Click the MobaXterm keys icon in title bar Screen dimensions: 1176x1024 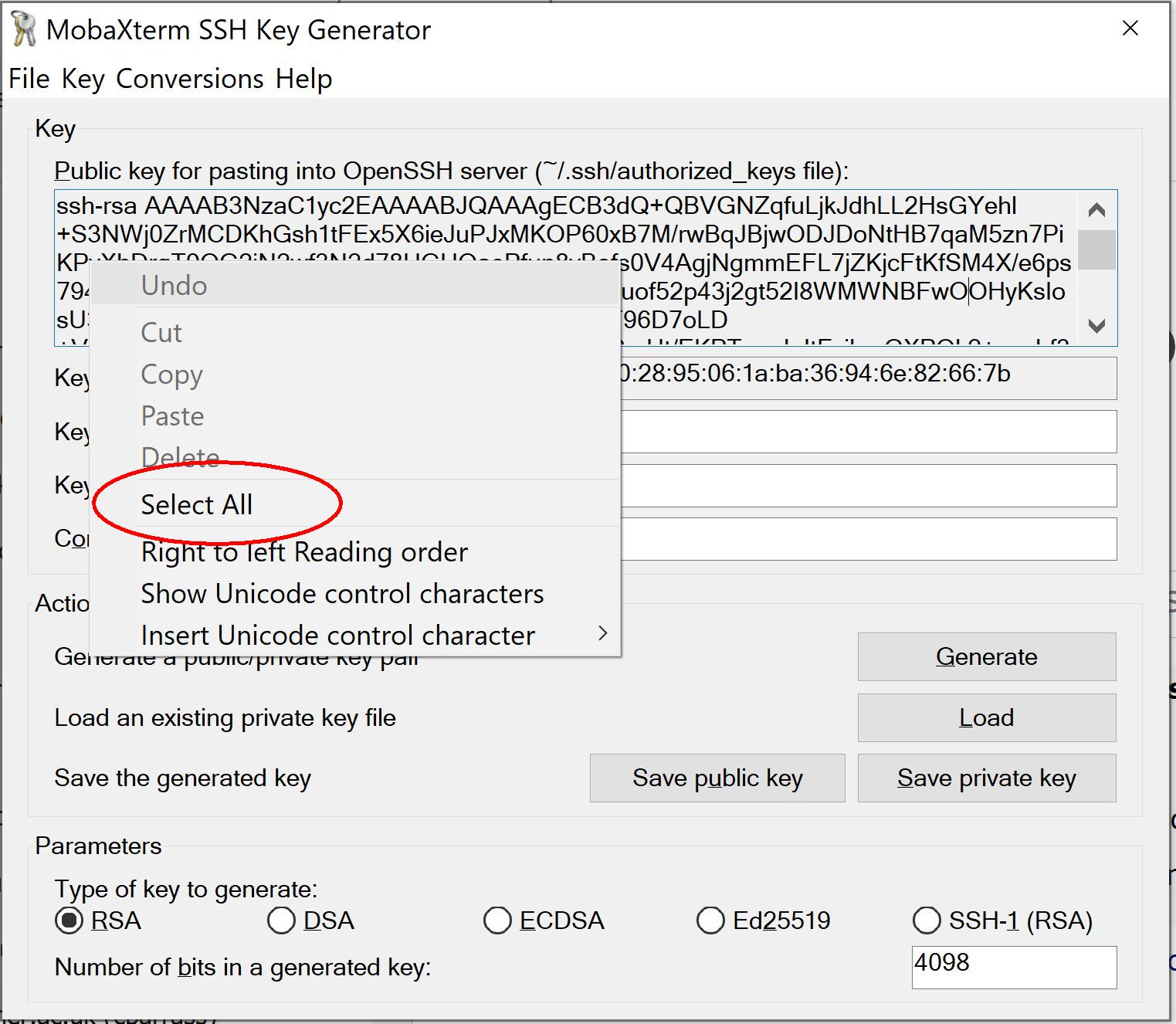tap(24, 29)
